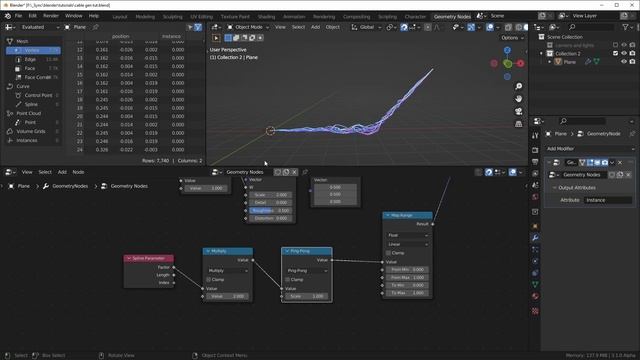The height and width of the screenshot is (360, 640).
Task: Adjust the From Max field on Map Range
Action: coord(407,278)
